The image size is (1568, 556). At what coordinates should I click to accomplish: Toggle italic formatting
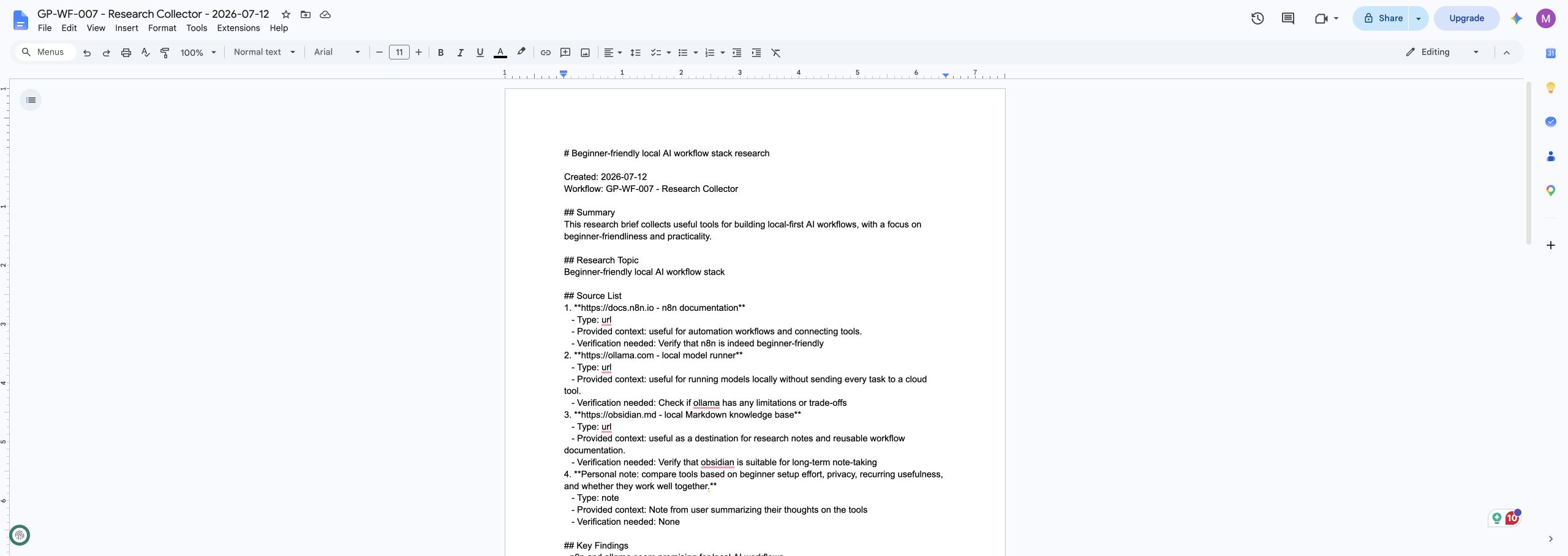[x=460, y=53]
